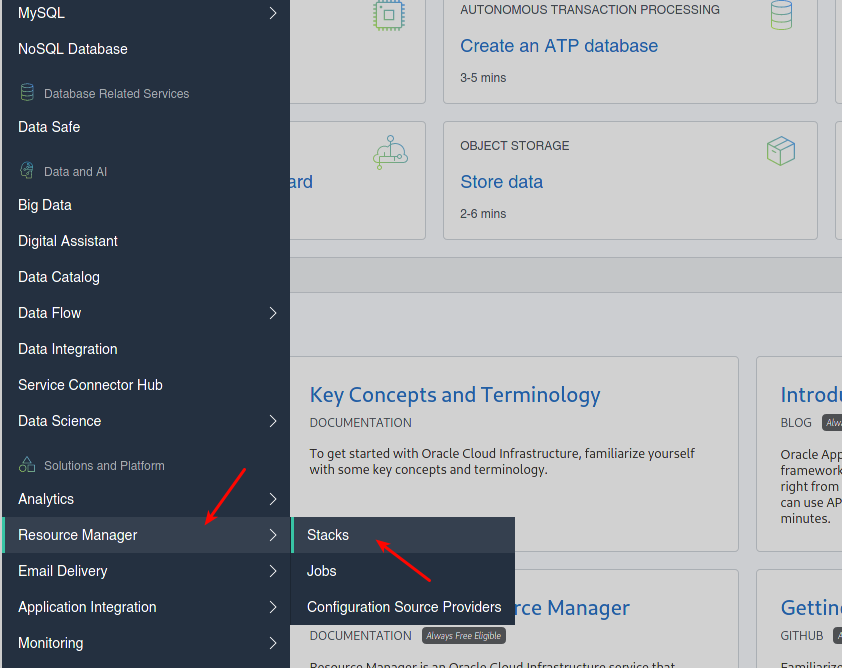
Task: Click the Key Concepts description paragraph
Action: point(502,461)
